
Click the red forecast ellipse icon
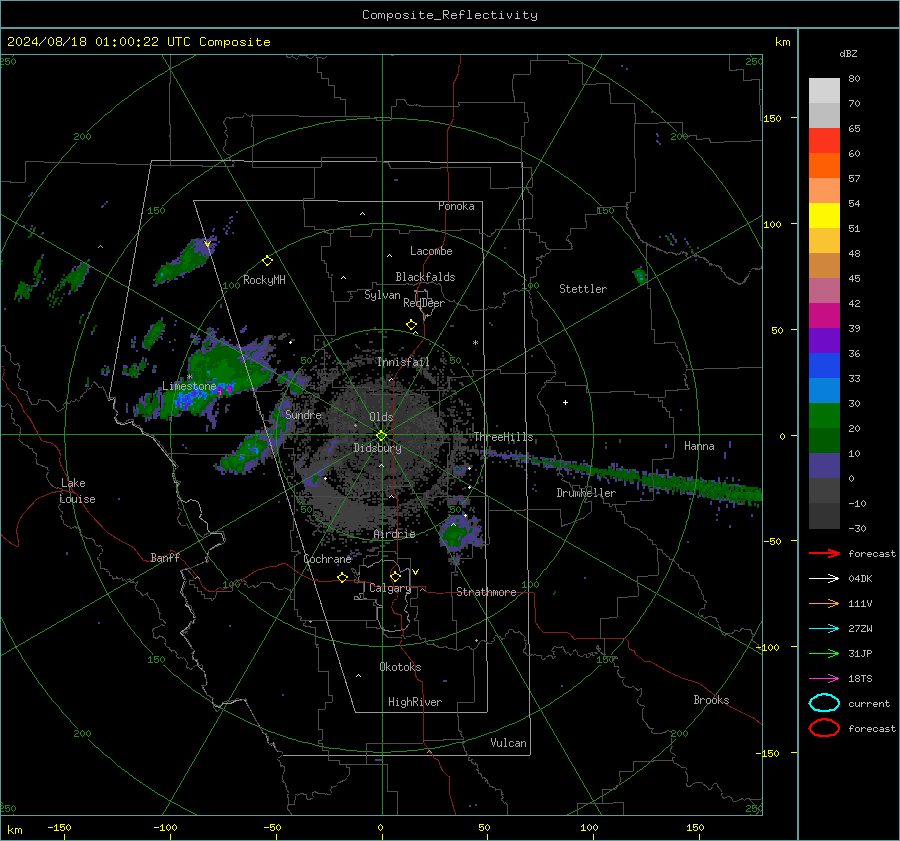[x=824, y=728]
